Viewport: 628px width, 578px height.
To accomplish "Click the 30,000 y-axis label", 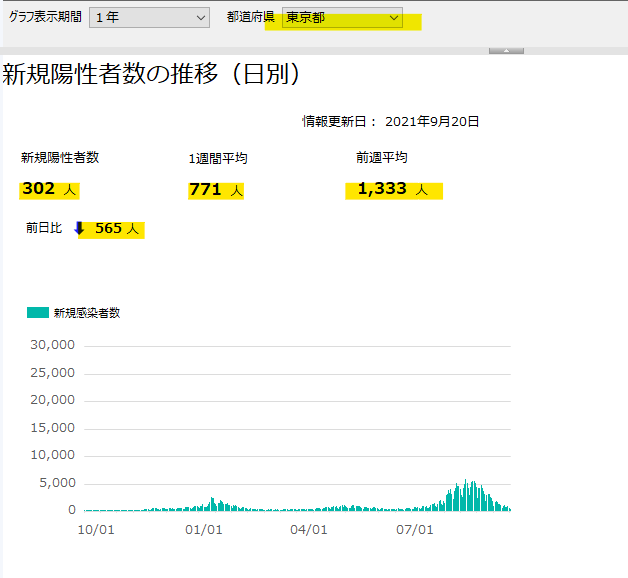I will point(55,345).
